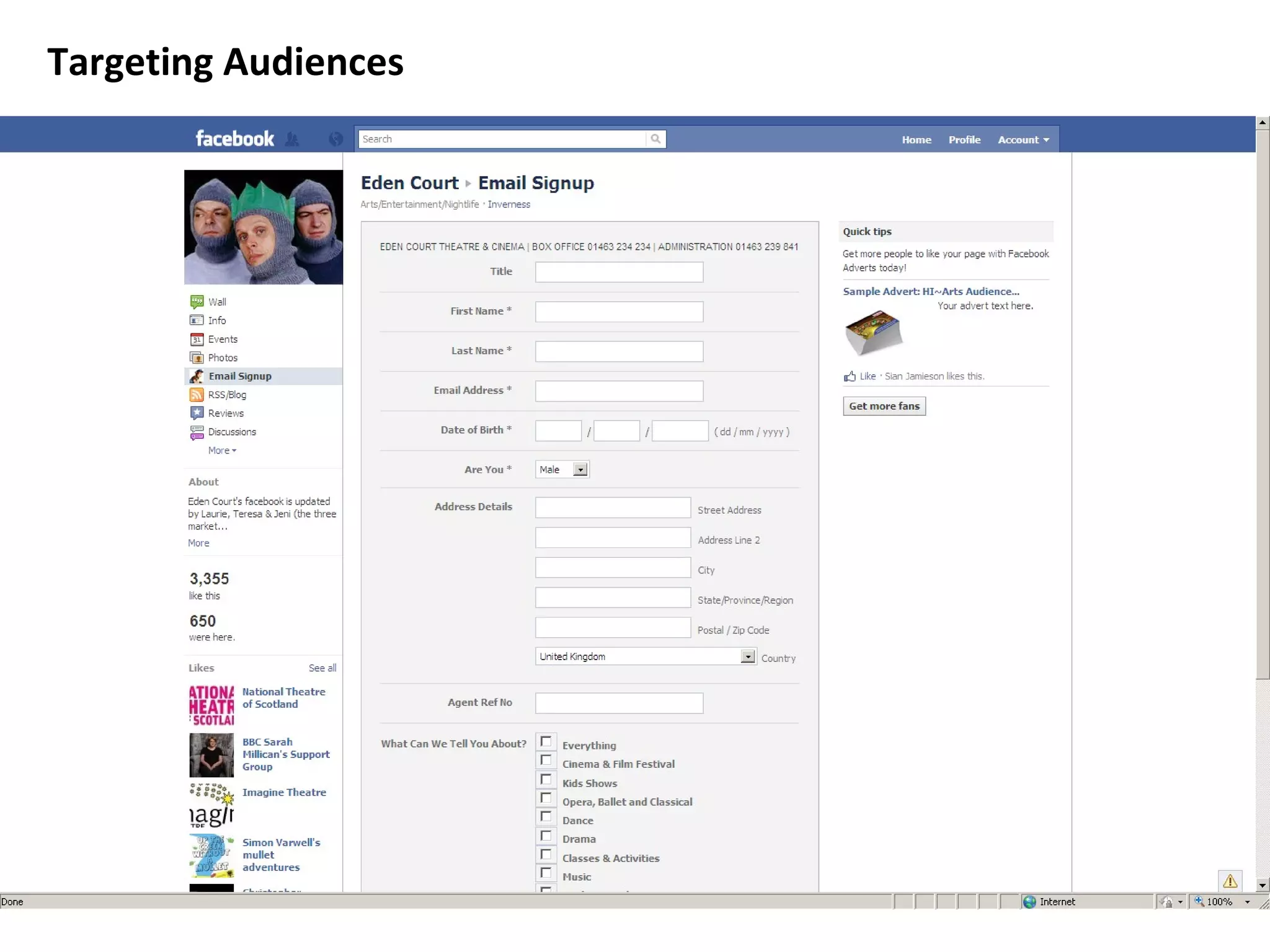Click the Internet zone globe icon in status bar
The height and width of the screenshot is (952, 1270).
(1029, 902)
